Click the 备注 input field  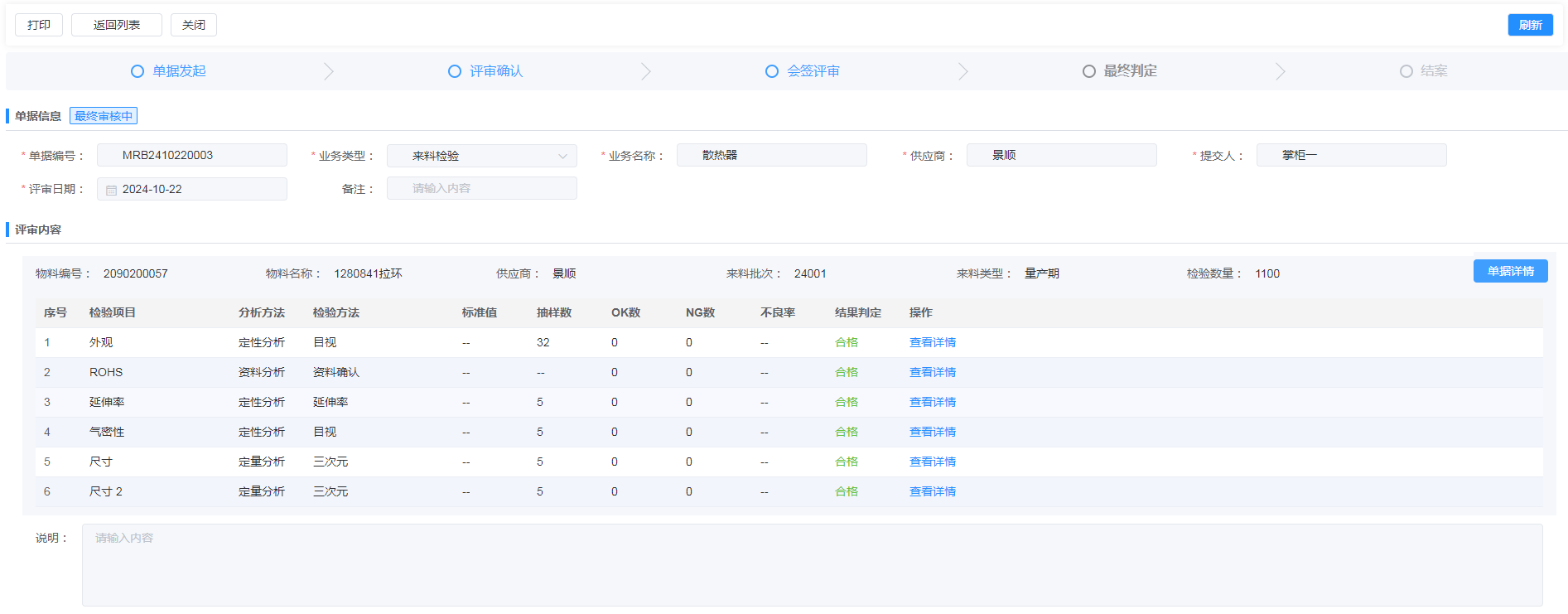coord(482,188)
